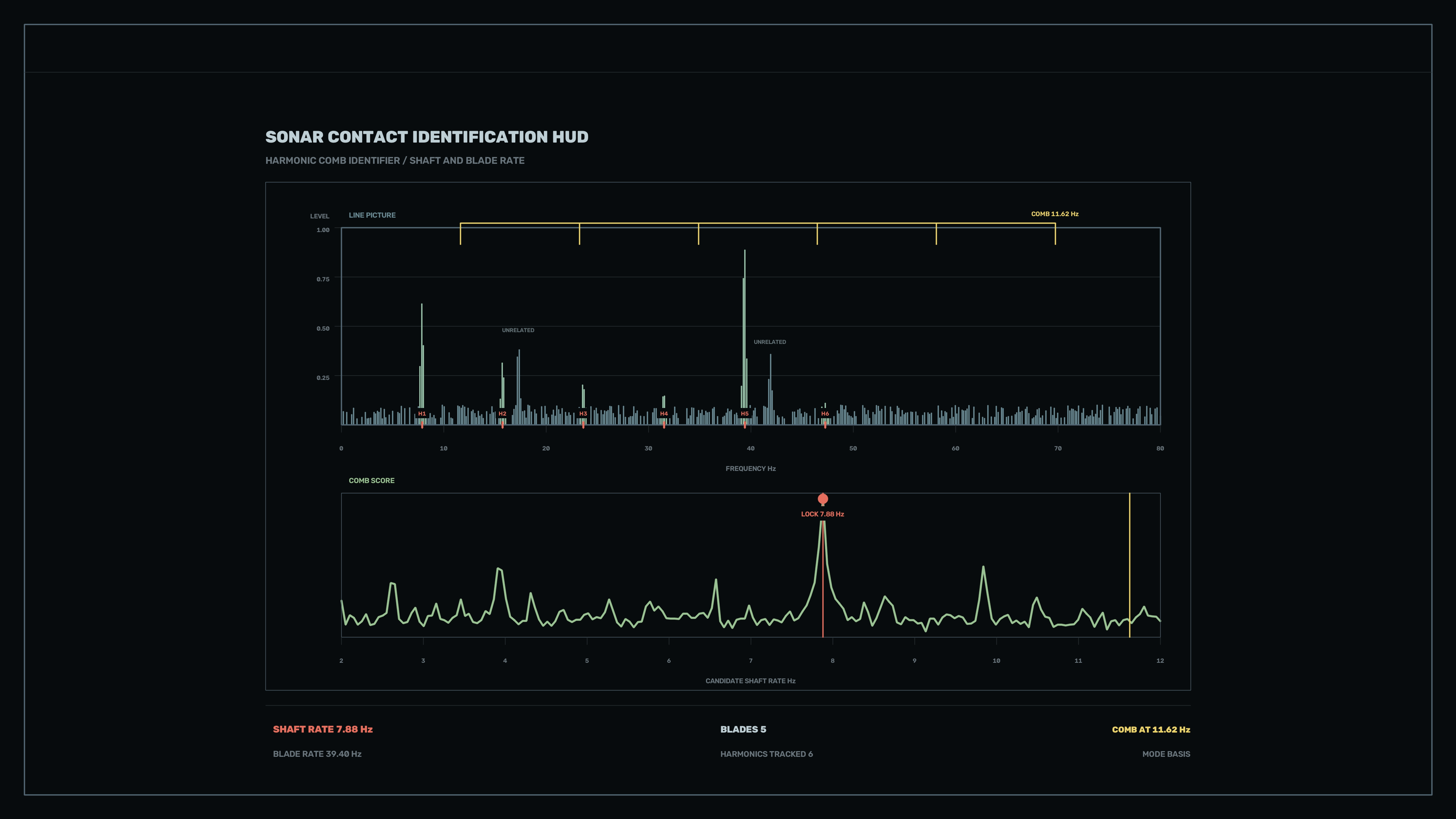The height and width of the screenshot is (819, 1456).
Task: Click HARMONICS TRACKED 6 text
Action: click(x=766, y=754)
